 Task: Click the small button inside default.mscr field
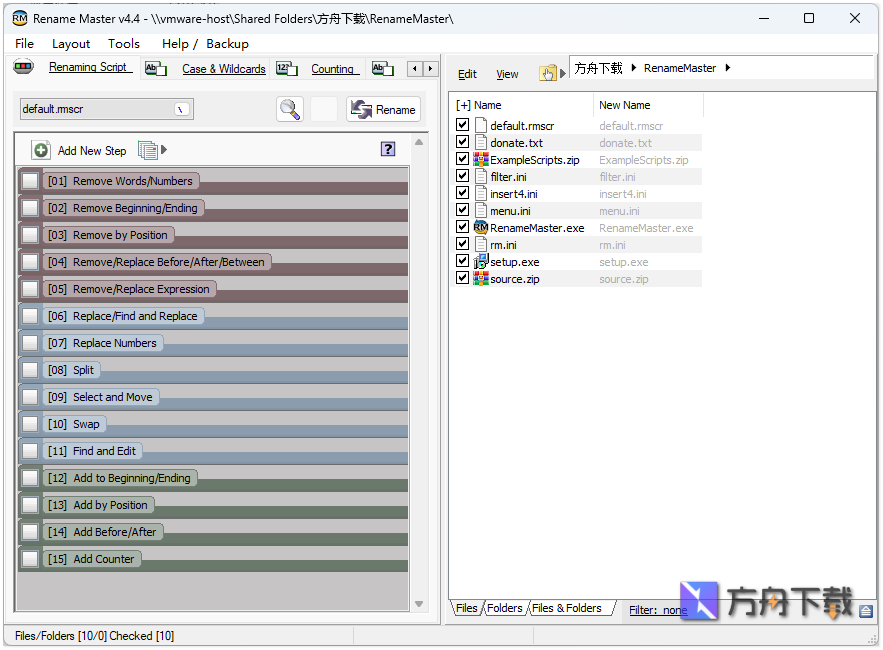pyautogui.click(x=181, y=109)
